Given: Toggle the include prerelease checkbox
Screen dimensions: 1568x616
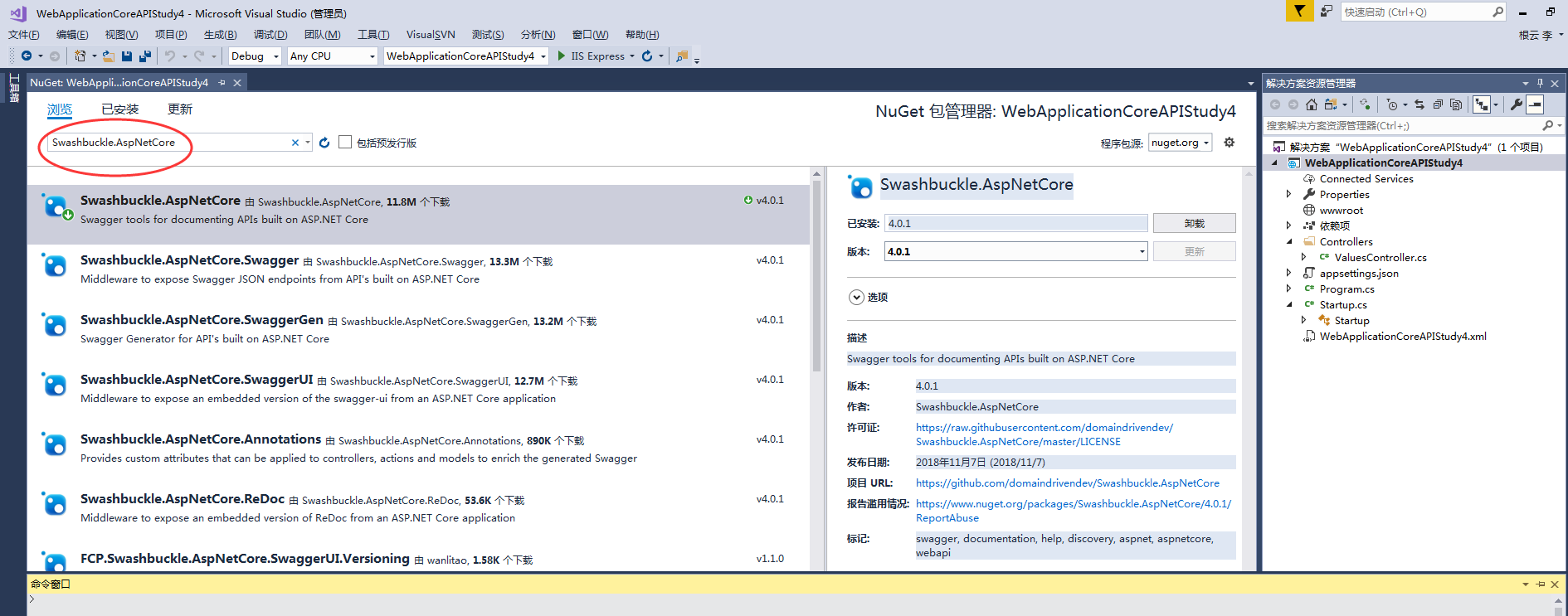Looking at the screenshot, I should click(345, 143).
